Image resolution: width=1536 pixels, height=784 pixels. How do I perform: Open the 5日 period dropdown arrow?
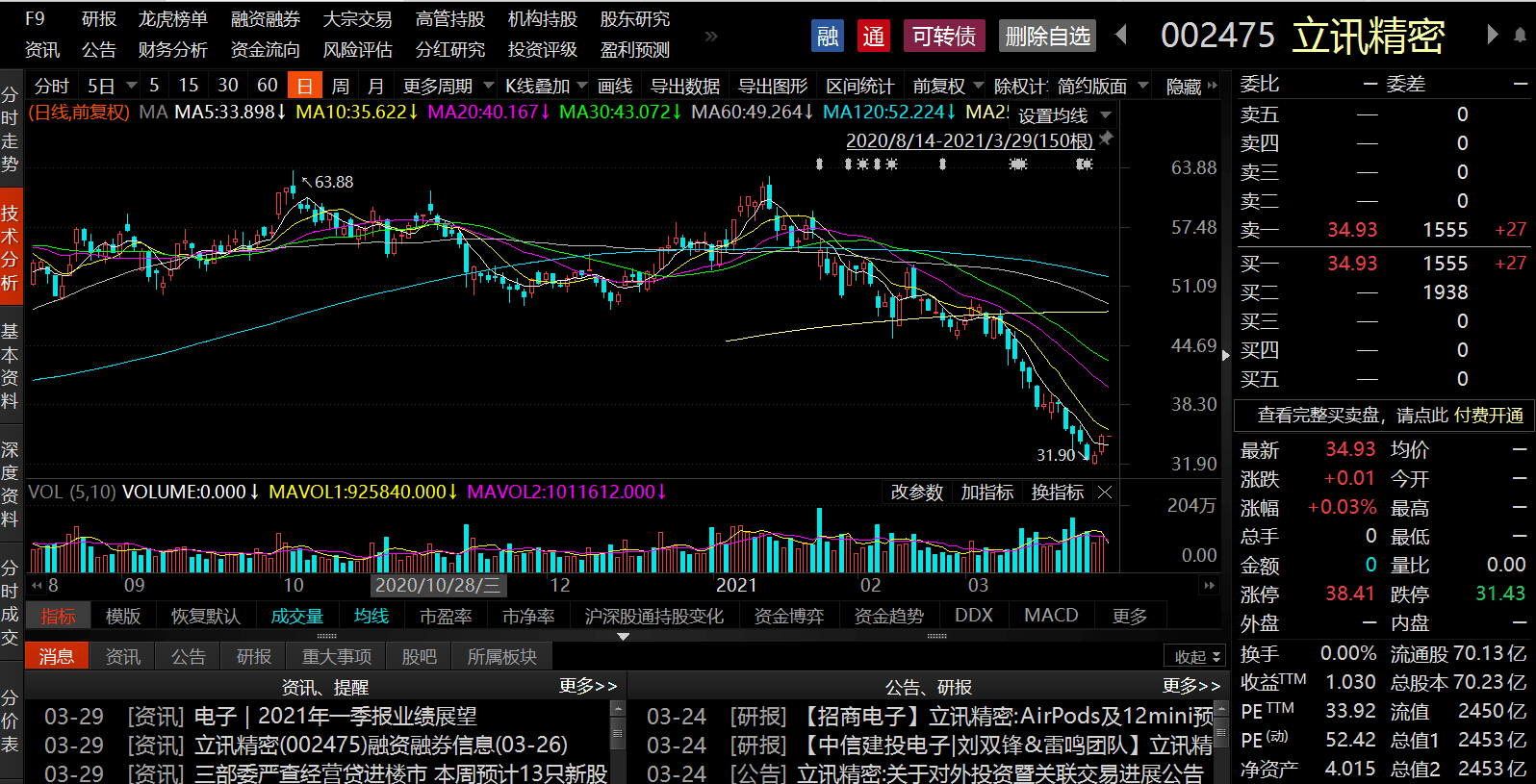(132, 86)
